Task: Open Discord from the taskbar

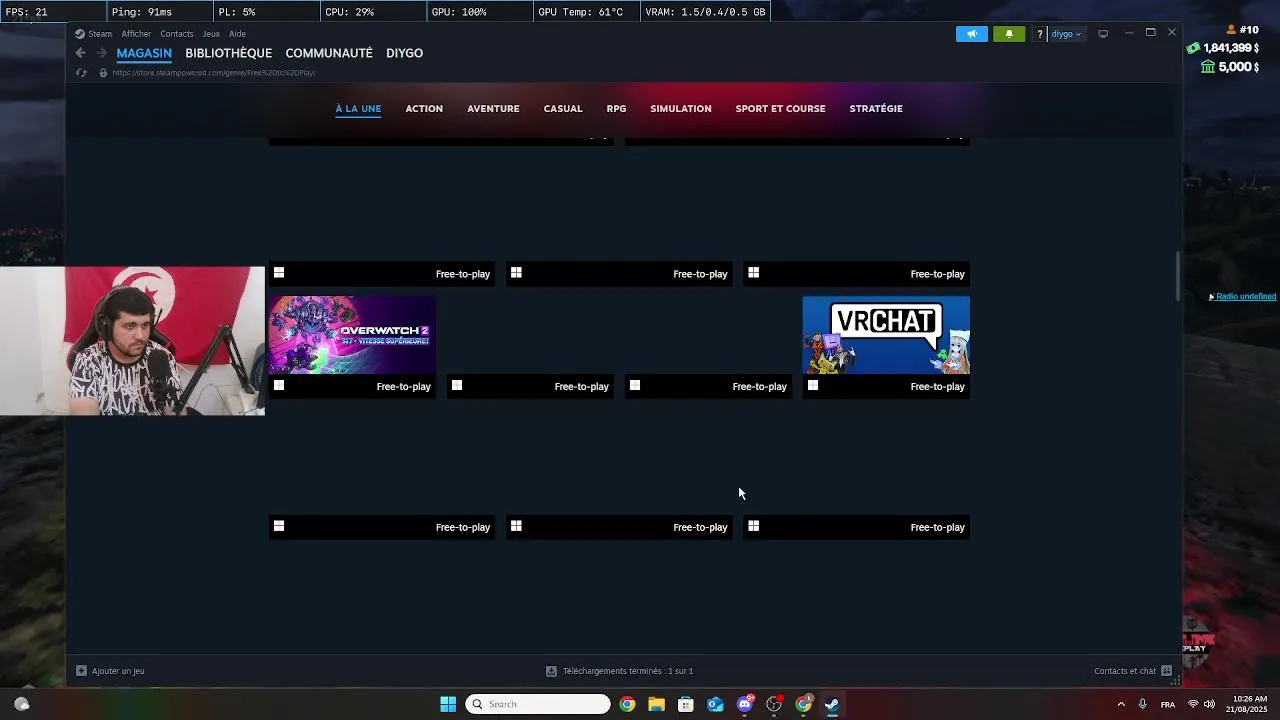Action: [x=745, y=704]
